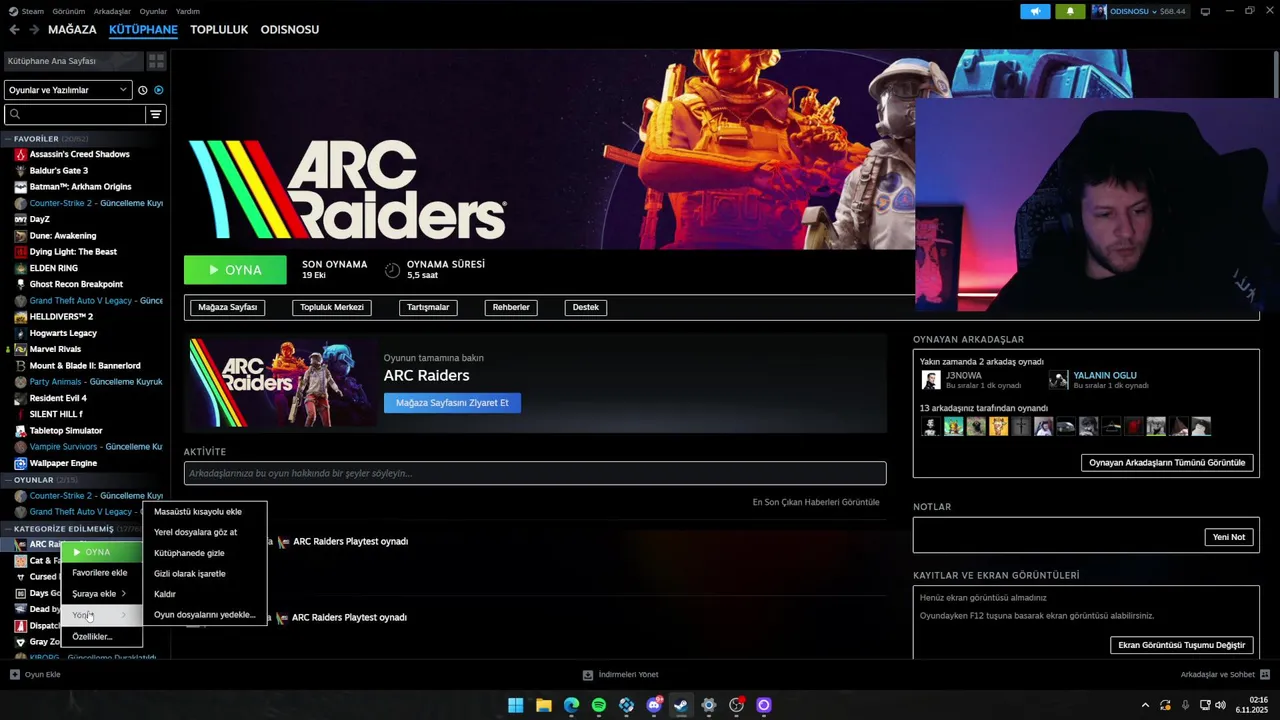Toggle the ready-to-play filter icon
Viewport: 1280px width, 720px height.
158,90
